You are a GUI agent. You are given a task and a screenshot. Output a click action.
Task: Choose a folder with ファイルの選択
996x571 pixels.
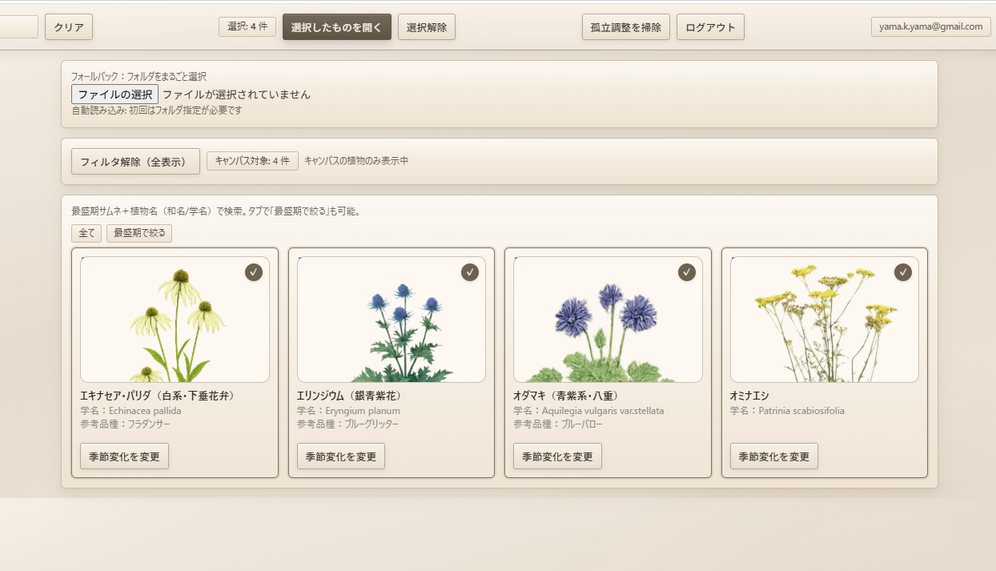(115, 94)
